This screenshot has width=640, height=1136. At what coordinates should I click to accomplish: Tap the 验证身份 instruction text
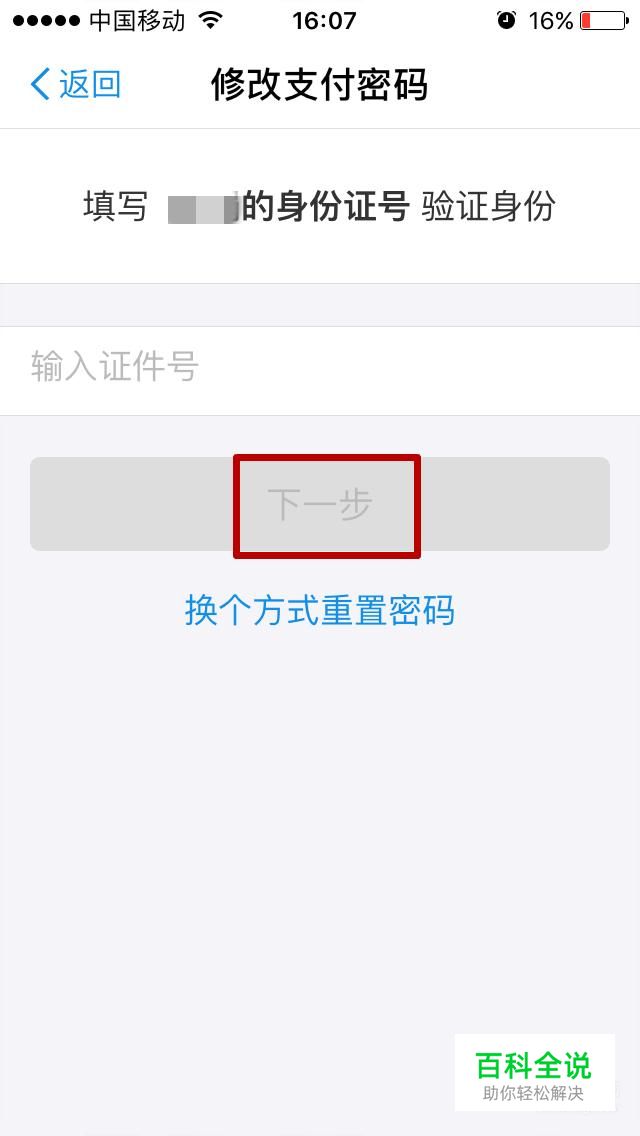489,207
